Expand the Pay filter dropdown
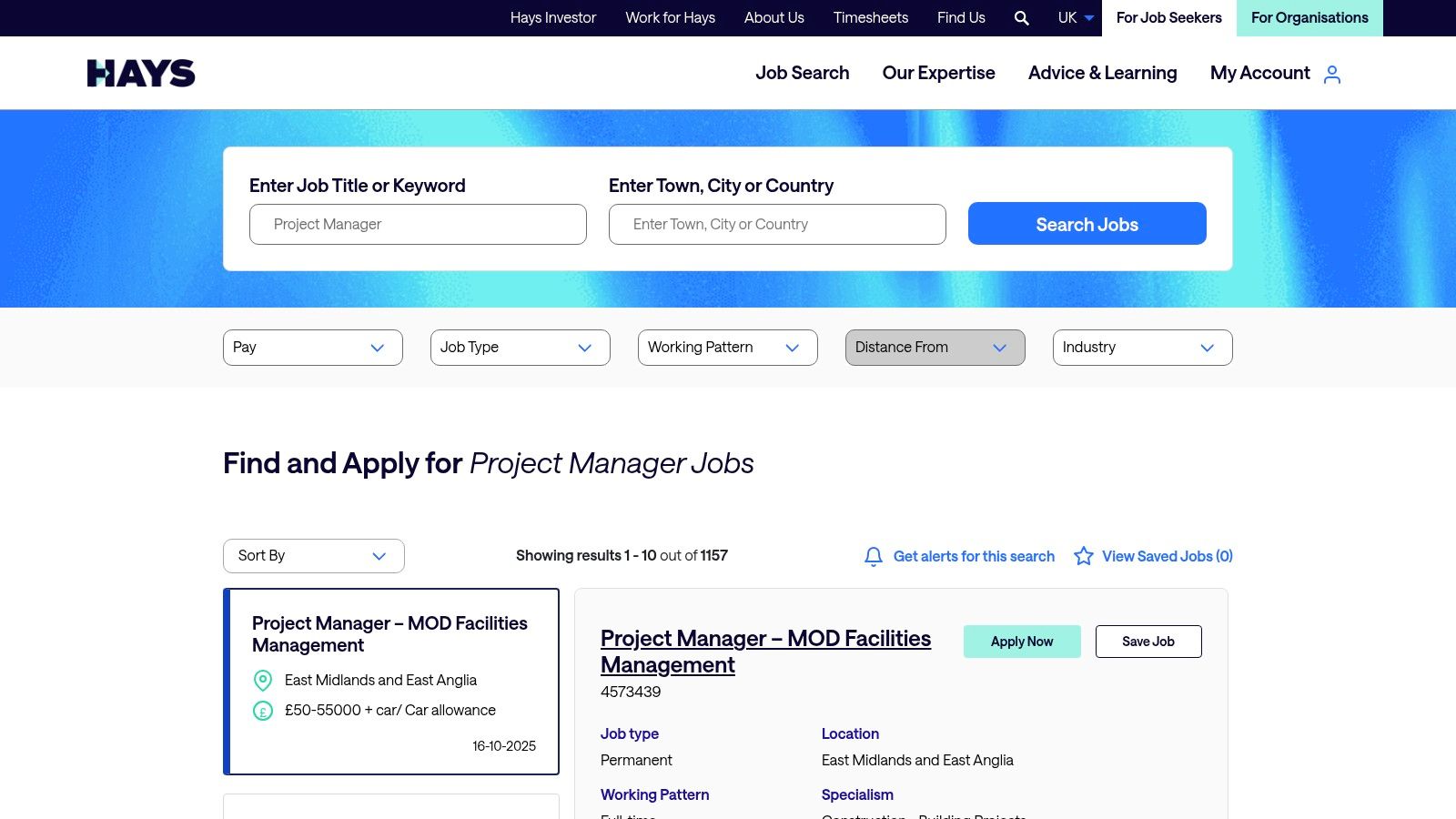Image resolution: width=1456 pixels, height=819 pixels. click(x=313, y=348)
